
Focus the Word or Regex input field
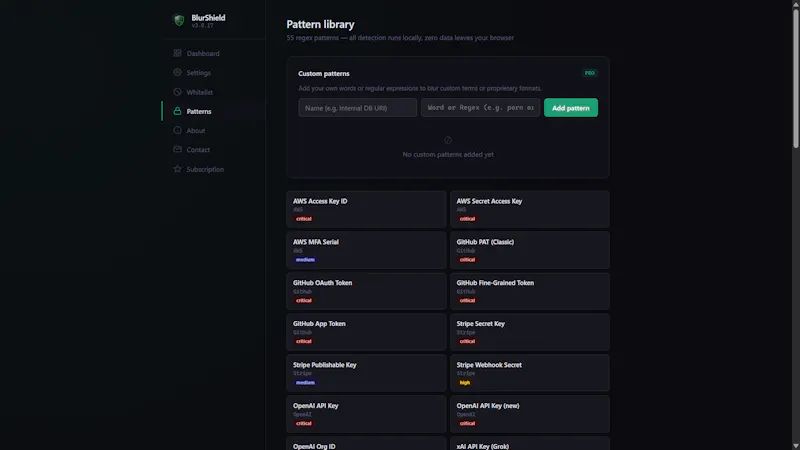pos(480,108)
